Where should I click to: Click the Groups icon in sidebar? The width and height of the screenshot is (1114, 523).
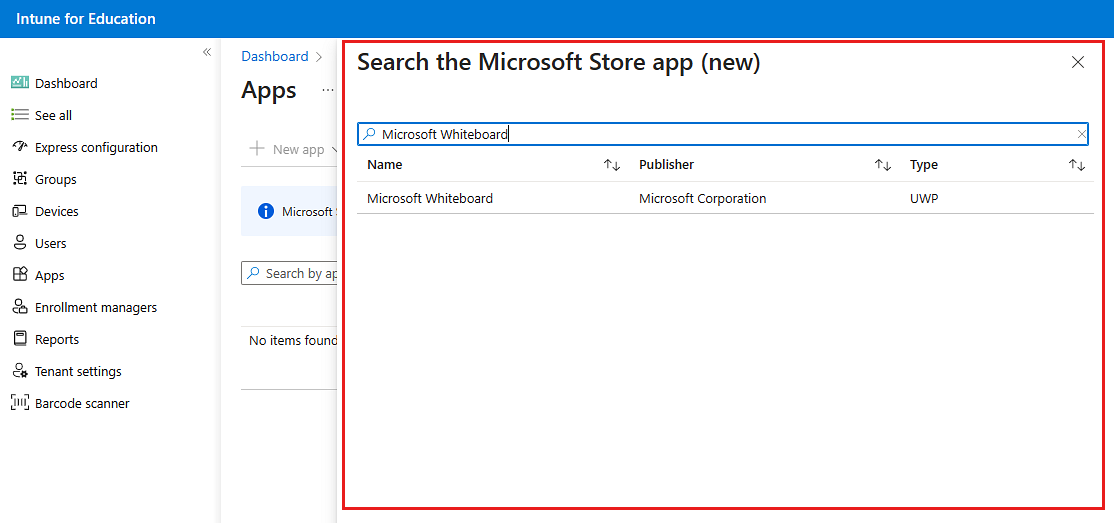(20, 179)
